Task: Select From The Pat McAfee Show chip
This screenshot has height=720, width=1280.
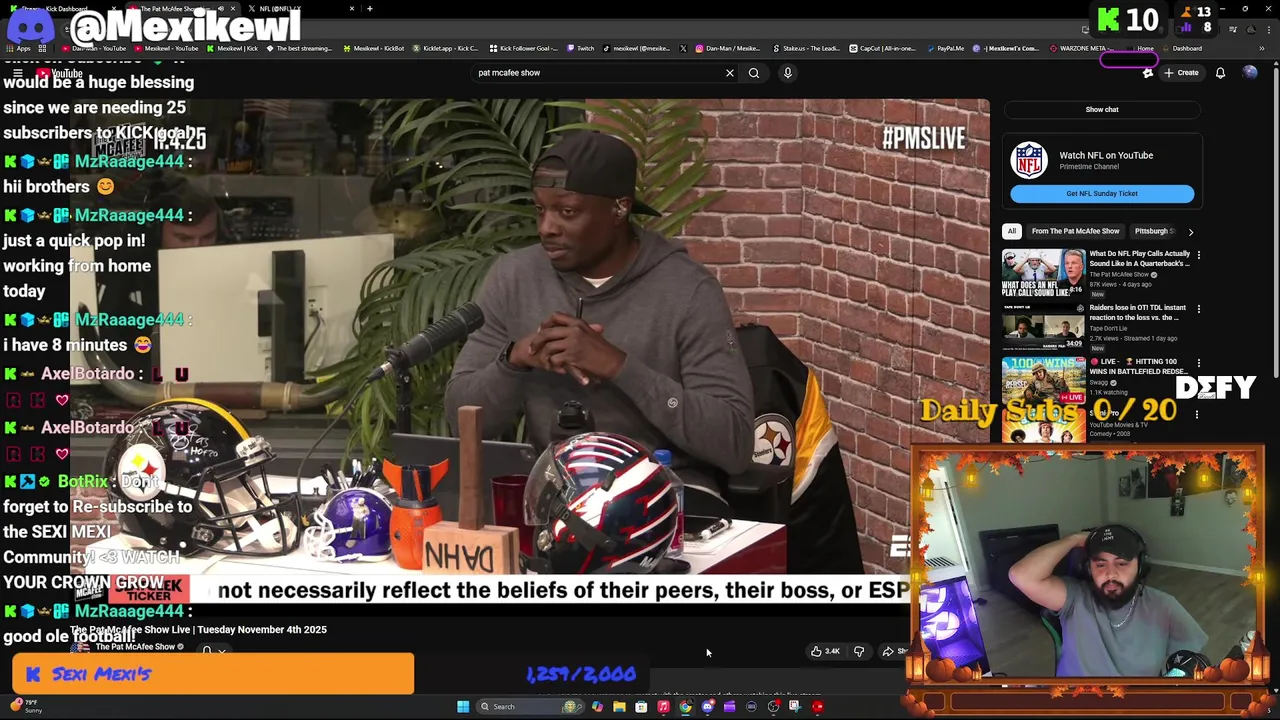Action: 1075,231
